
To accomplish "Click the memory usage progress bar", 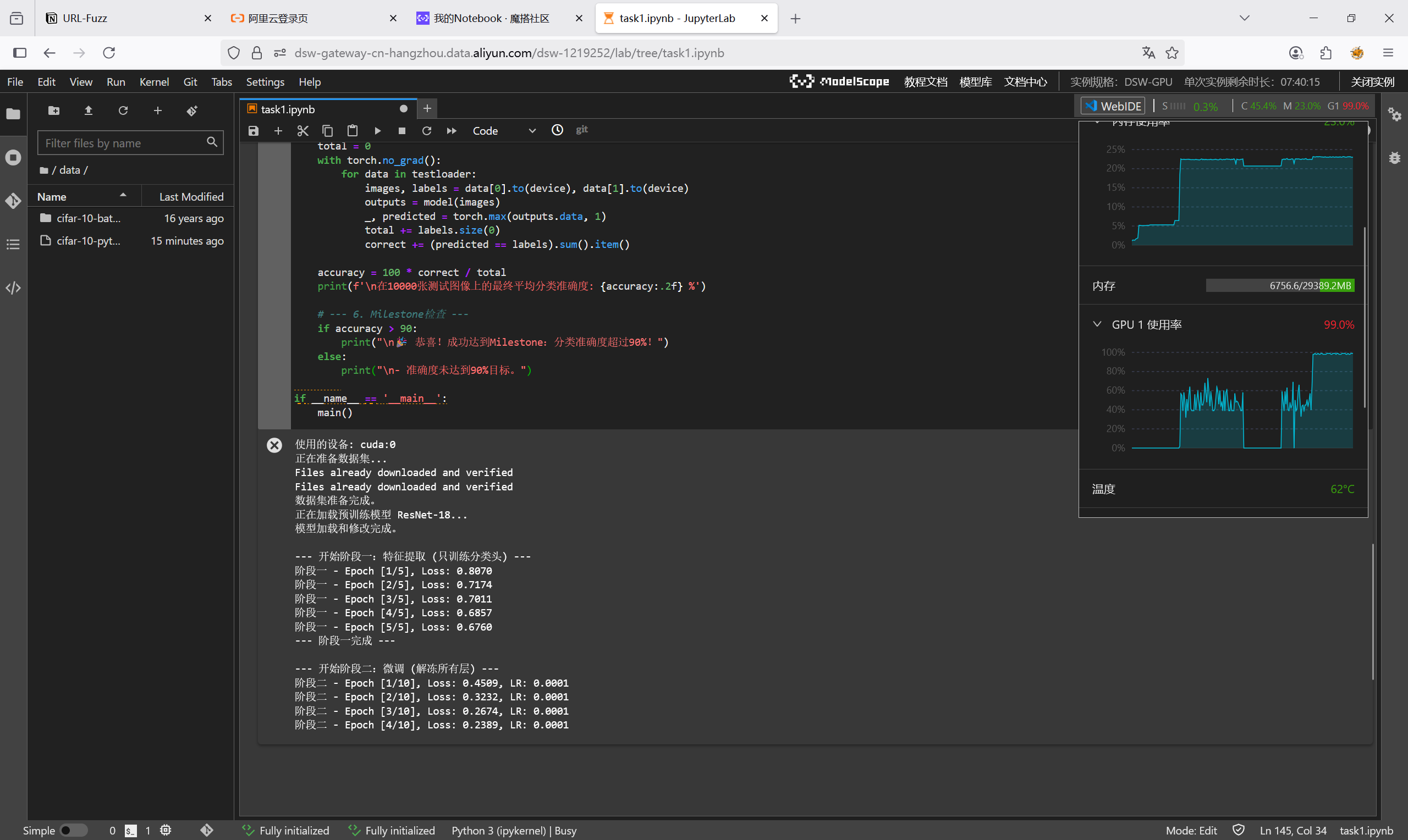I will 1279,285.
